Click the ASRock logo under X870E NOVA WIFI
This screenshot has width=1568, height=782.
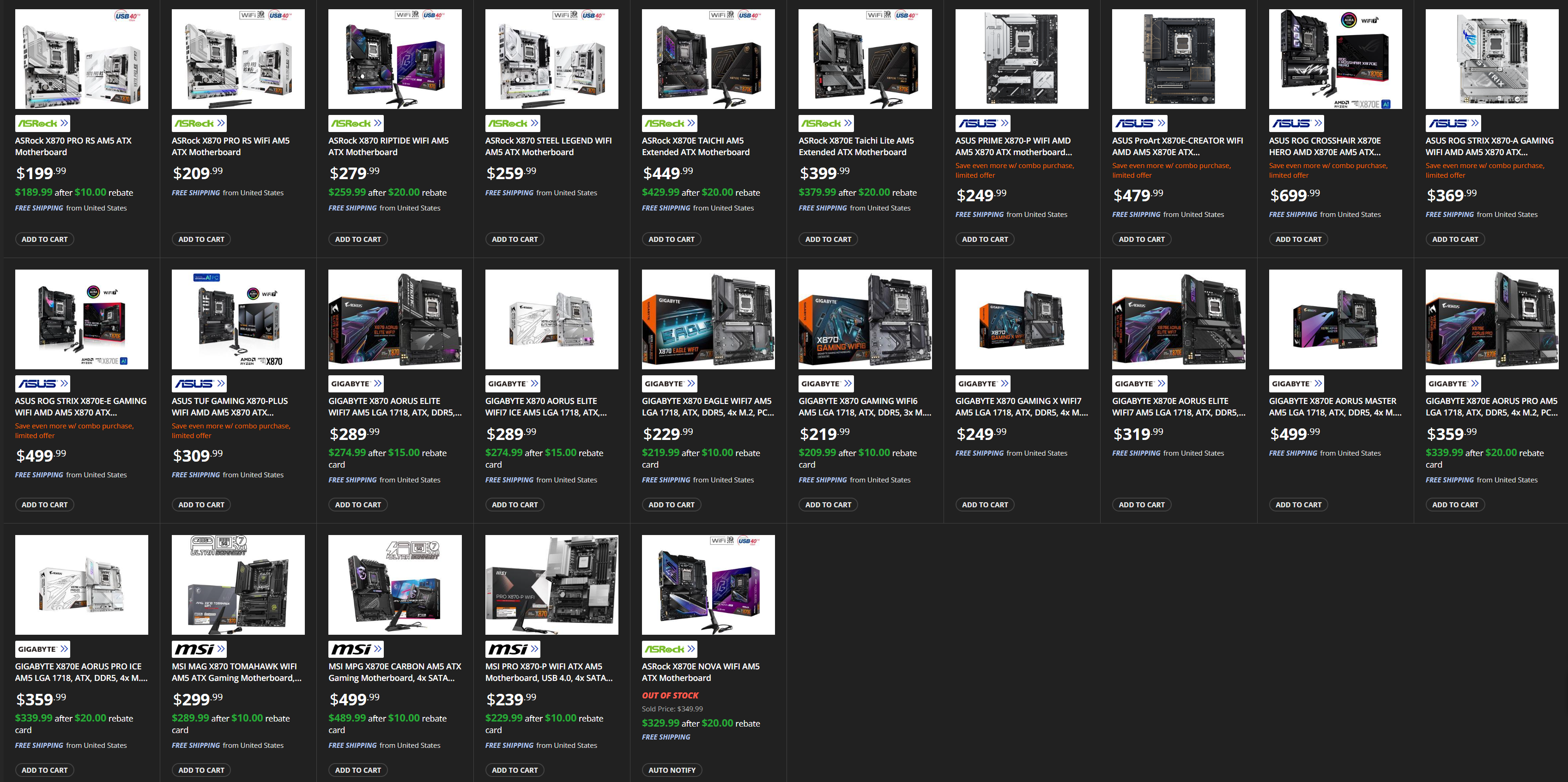click(665, 649)
